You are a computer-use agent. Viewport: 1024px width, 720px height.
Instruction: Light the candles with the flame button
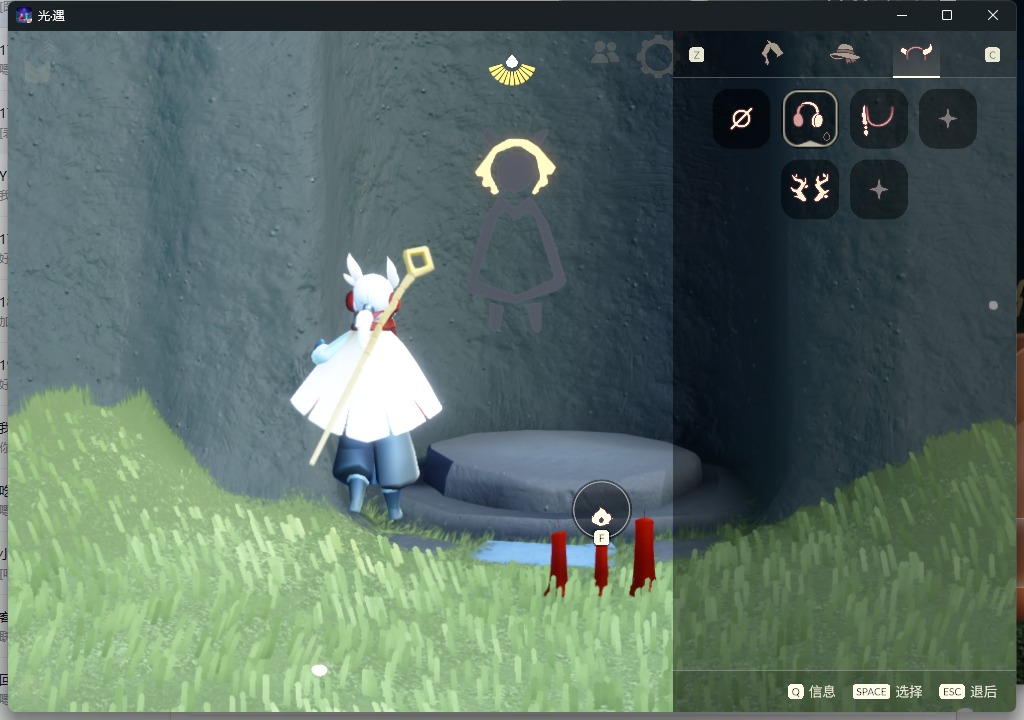(x=601, y=510)
